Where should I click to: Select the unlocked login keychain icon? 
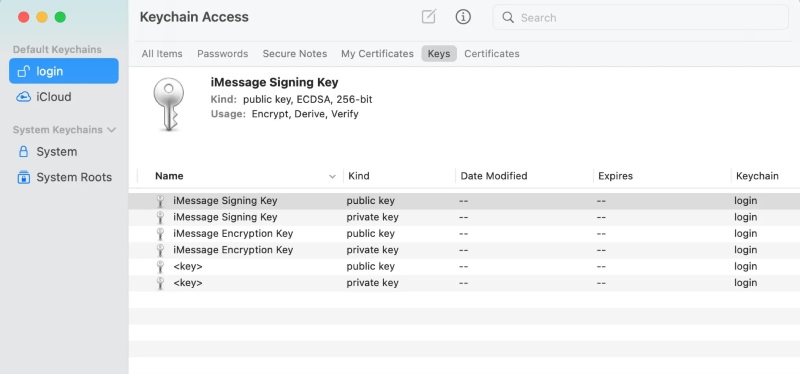click(23, 71)
